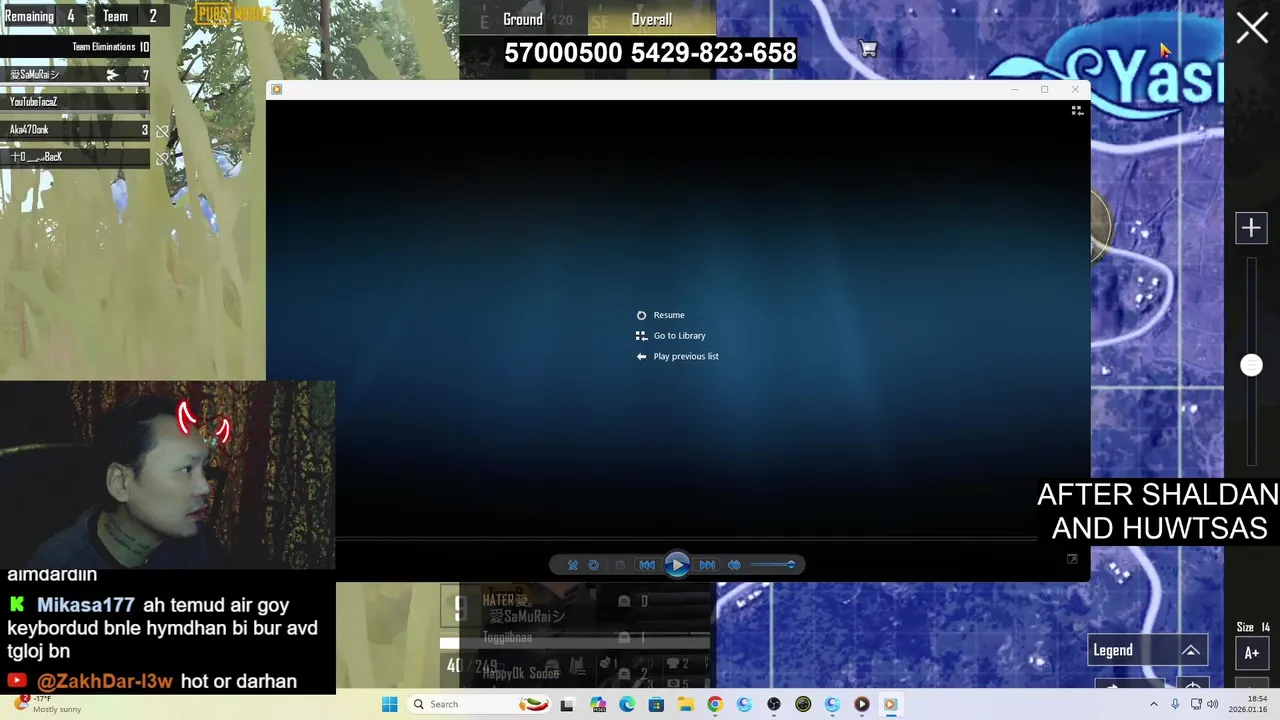
Task: Maximize the Media Player window
Action: 1044,89
